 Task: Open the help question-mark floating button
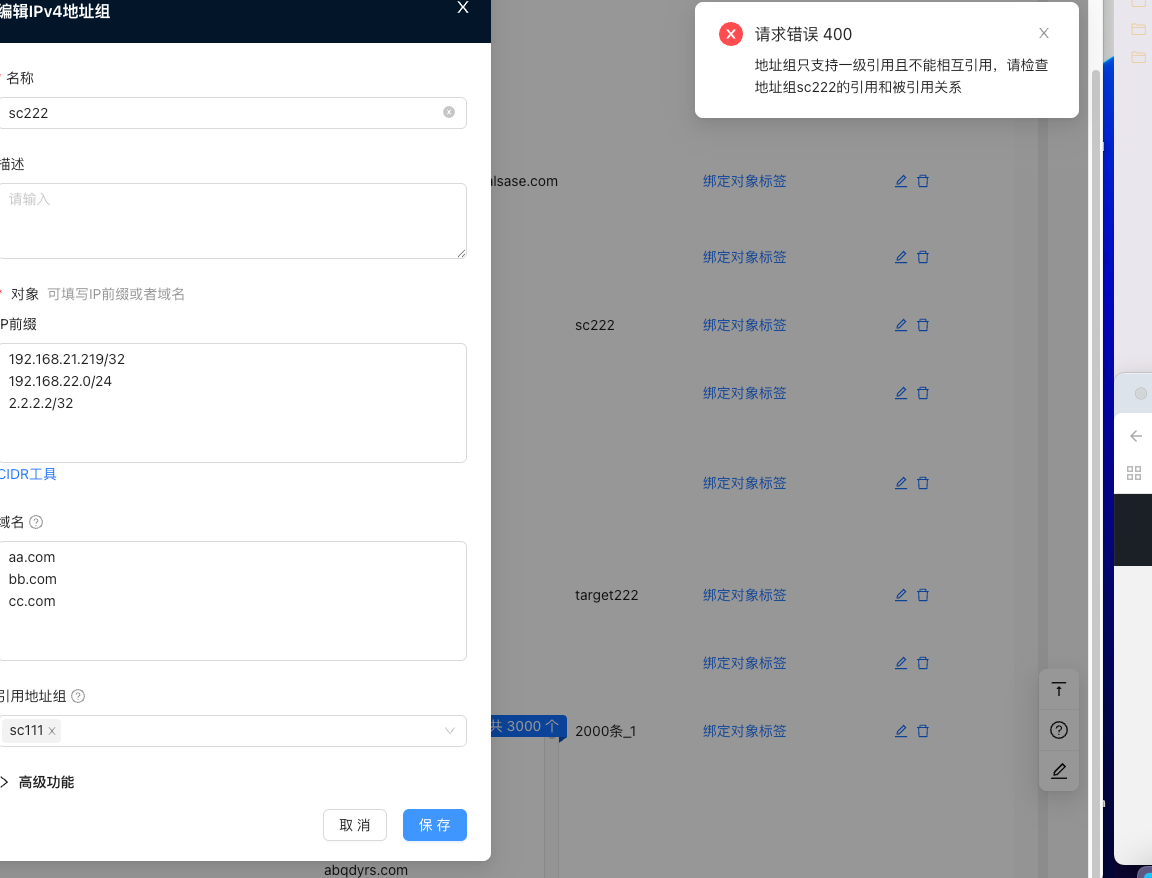coord(1058,730)
